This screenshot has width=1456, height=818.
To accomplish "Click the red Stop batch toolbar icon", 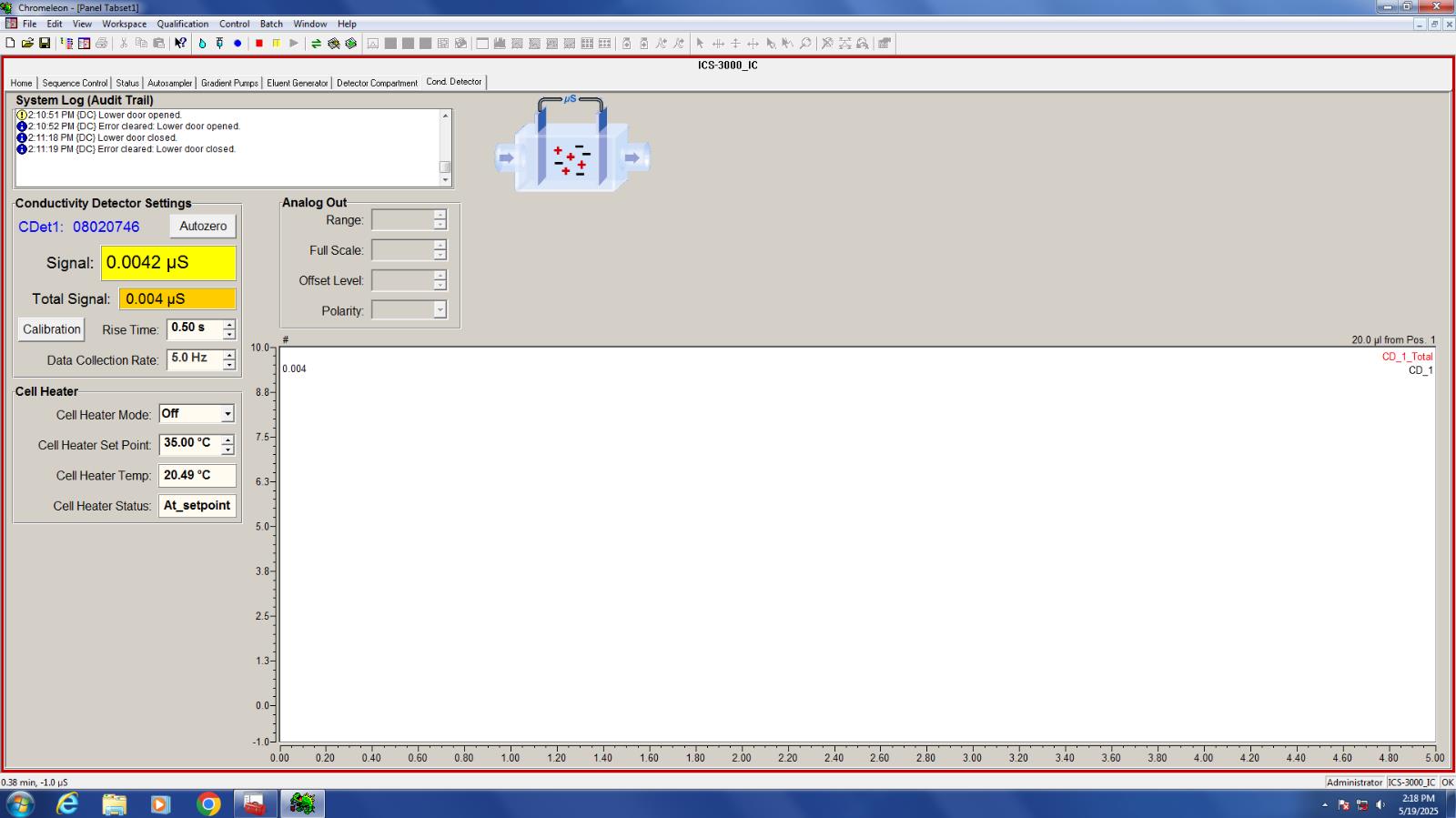I will click(x=259, y=43).
